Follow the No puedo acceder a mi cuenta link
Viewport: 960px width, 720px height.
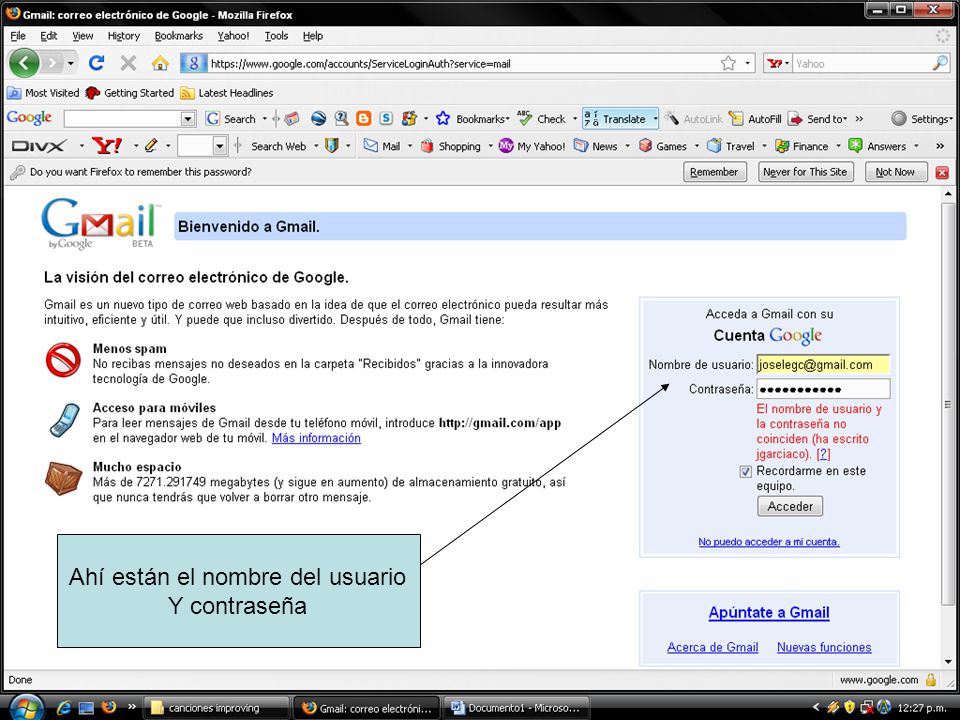pos(769,542)
